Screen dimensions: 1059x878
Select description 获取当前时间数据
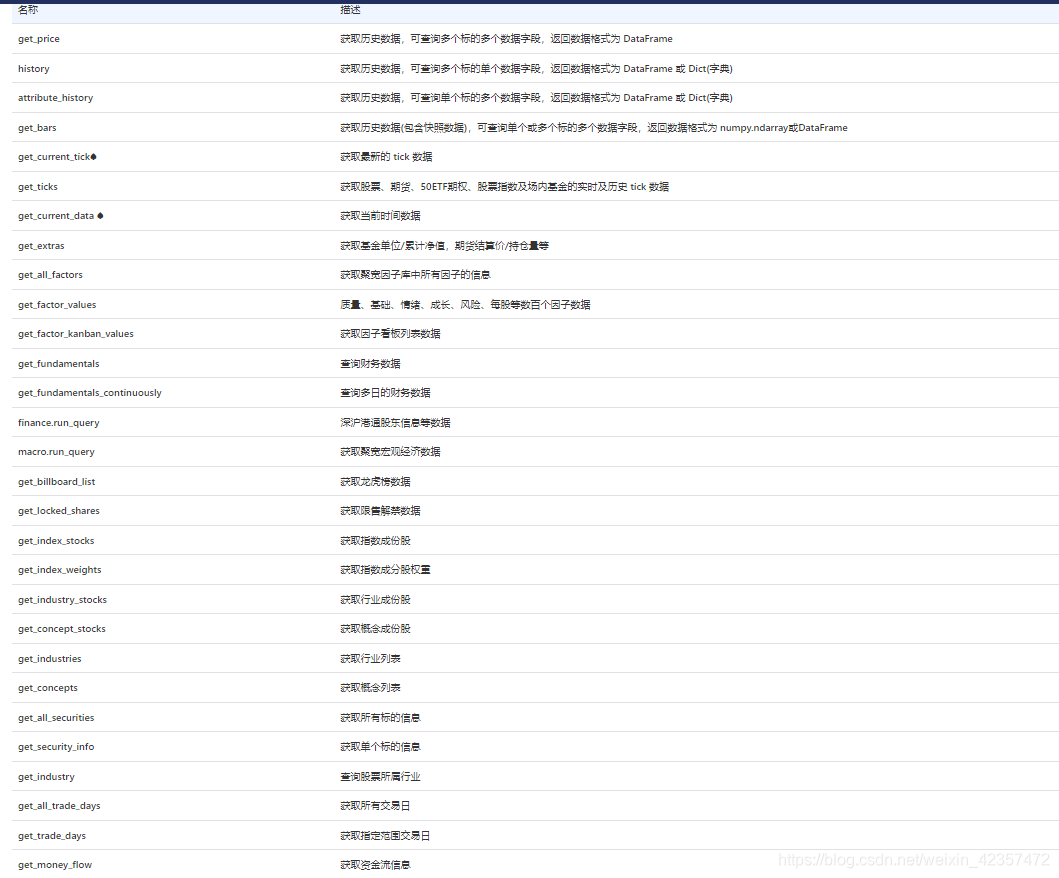tap(380, 216)
